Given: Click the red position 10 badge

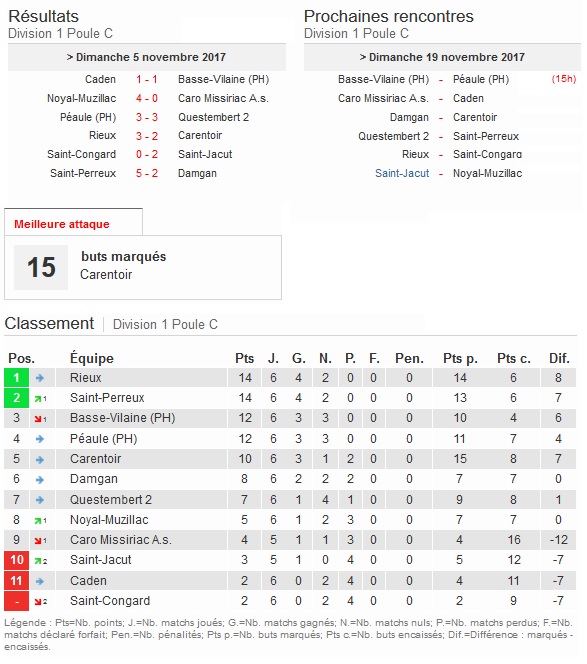Looking at the screenshot, I should point(17,560).
